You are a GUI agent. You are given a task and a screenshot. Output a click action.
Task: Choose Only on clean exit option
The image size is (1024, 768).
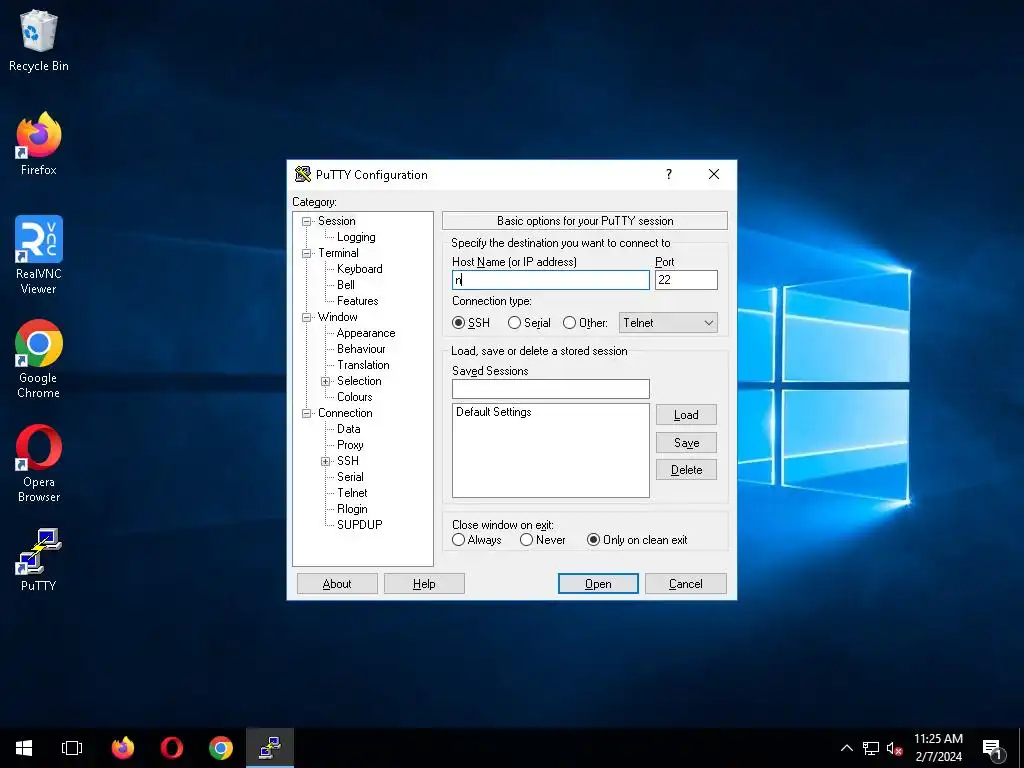[593, 540]
